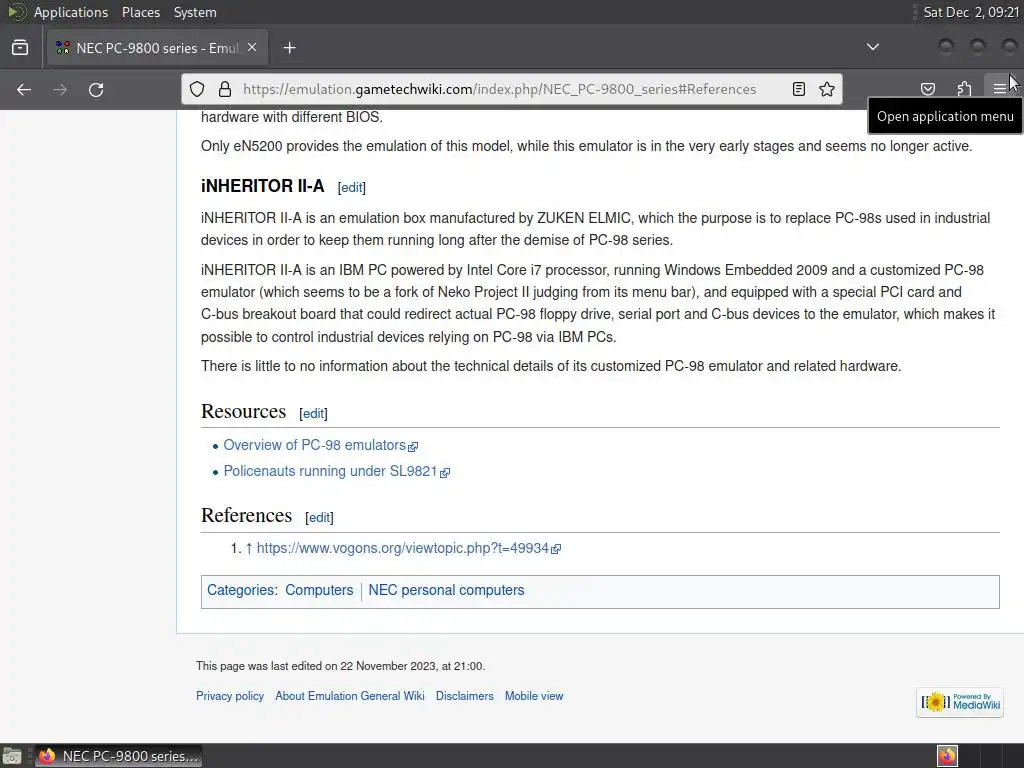
Task: Go back to previous page
Action: point(24,89)
